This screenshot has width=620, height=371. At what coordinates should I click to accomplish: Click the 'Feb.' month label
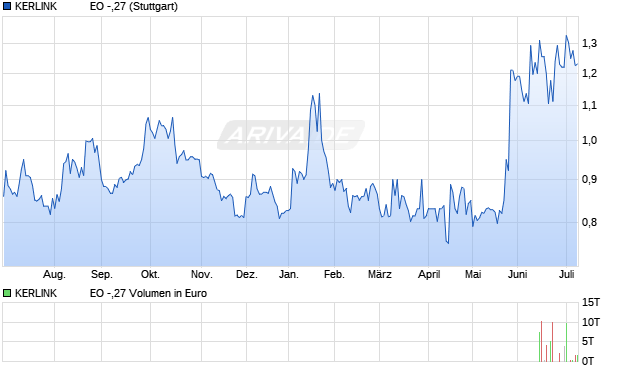[334, 274]
